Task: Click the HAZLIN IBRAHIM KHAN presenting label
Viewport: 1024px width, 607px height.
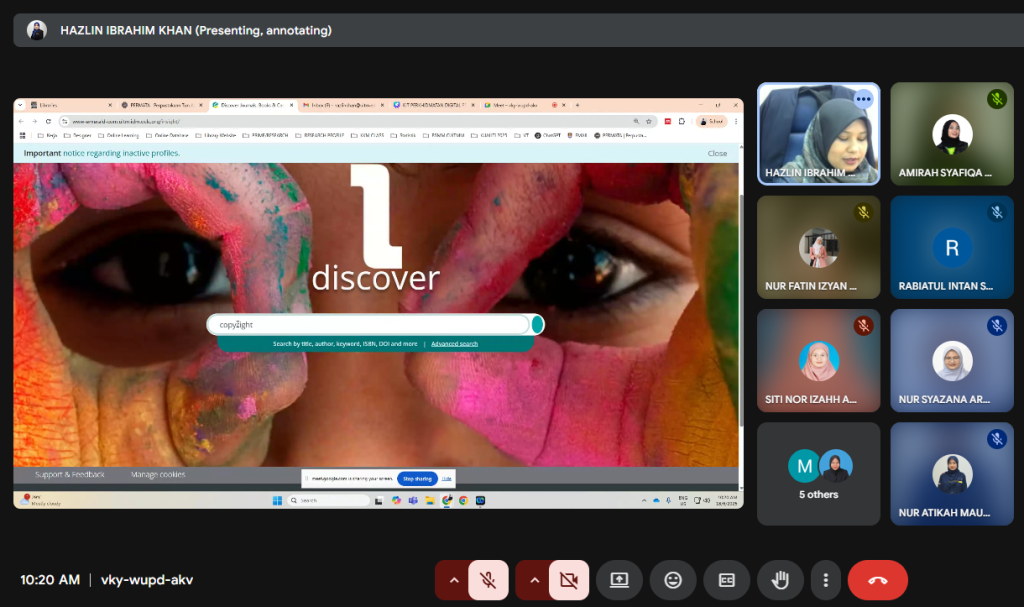Action: coord(196,30)
